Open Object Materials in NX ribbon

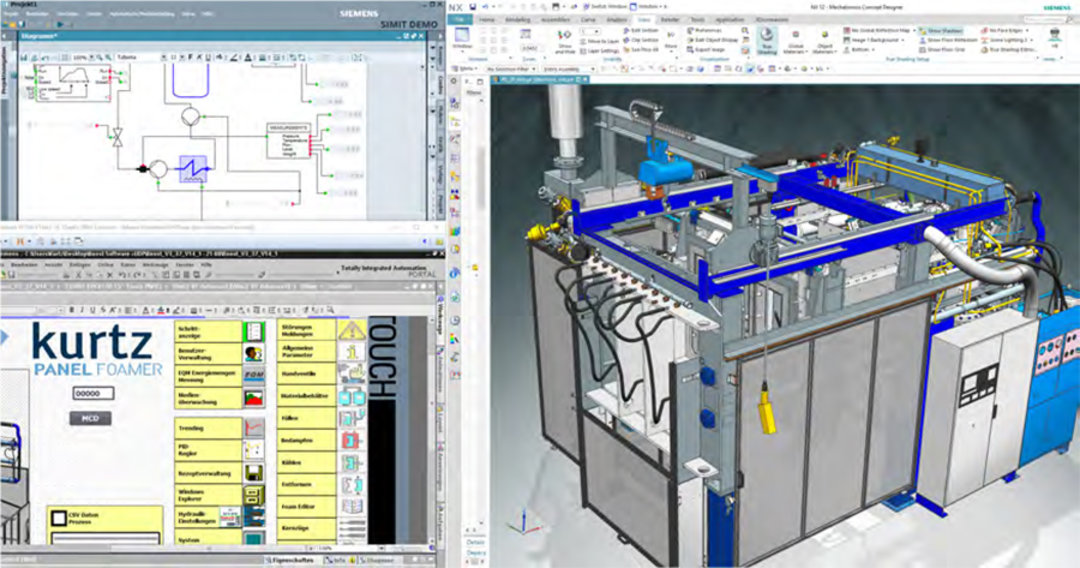point(824,42)
